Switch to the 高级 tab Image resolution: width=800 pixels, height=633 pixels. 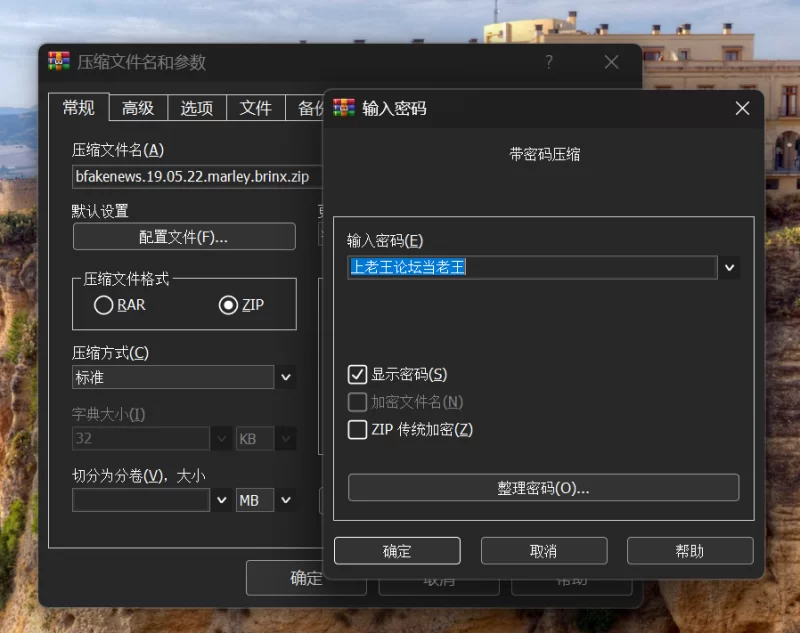(x=138, y=108)
